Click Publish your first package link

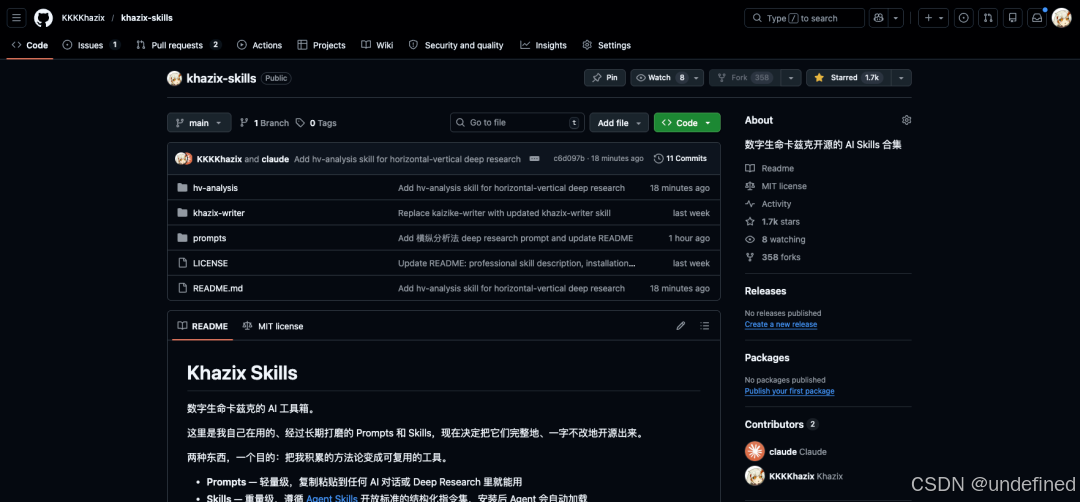(789, 391)
